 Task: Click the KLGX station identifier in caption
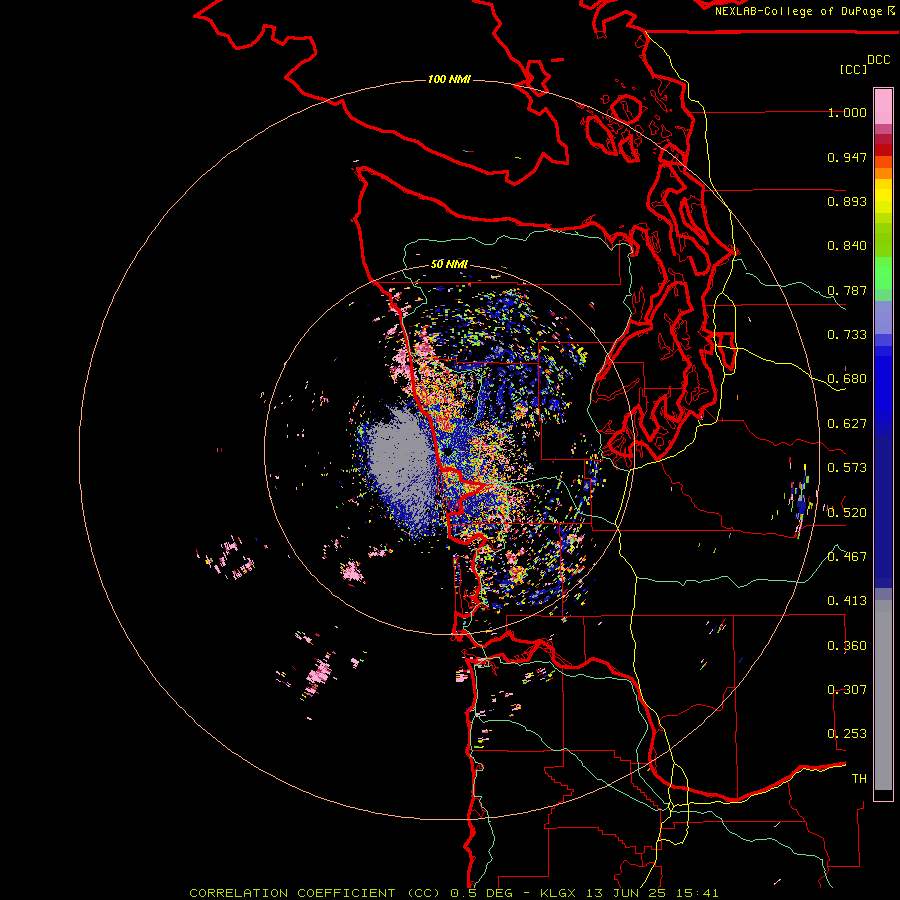click(x=558, y=893)
